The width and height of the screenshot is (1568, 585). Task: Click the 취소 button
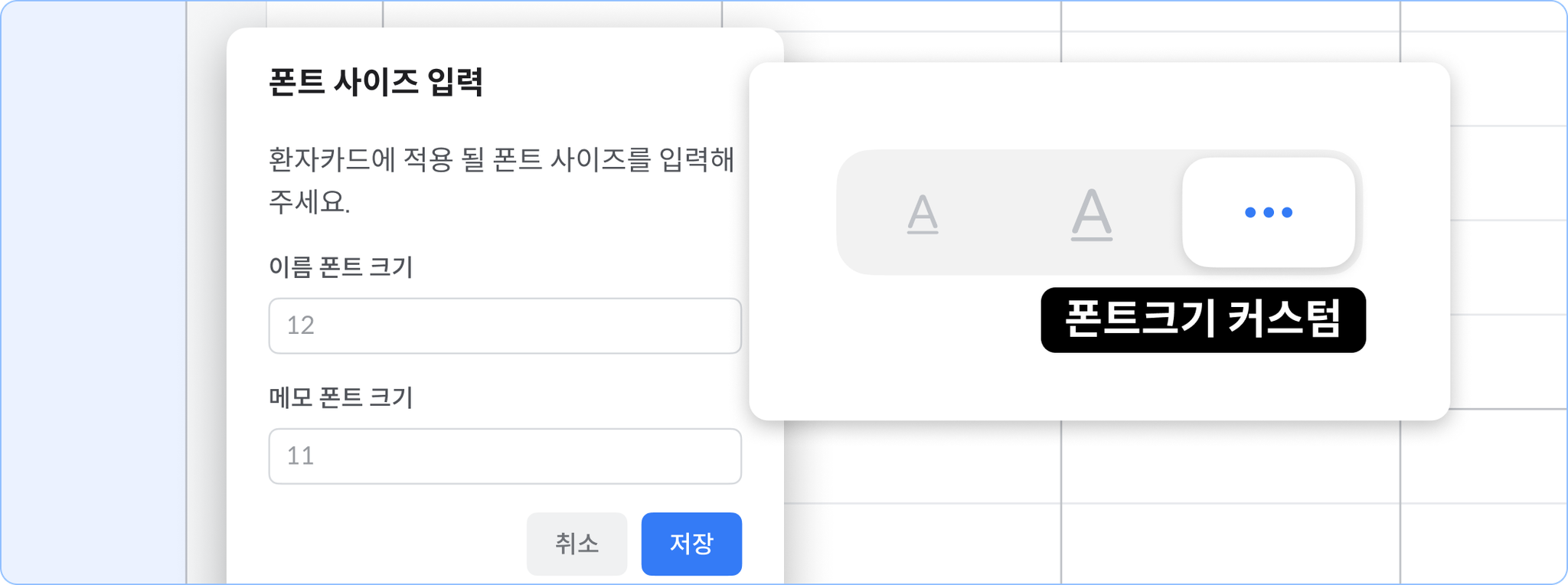[577, 544]
